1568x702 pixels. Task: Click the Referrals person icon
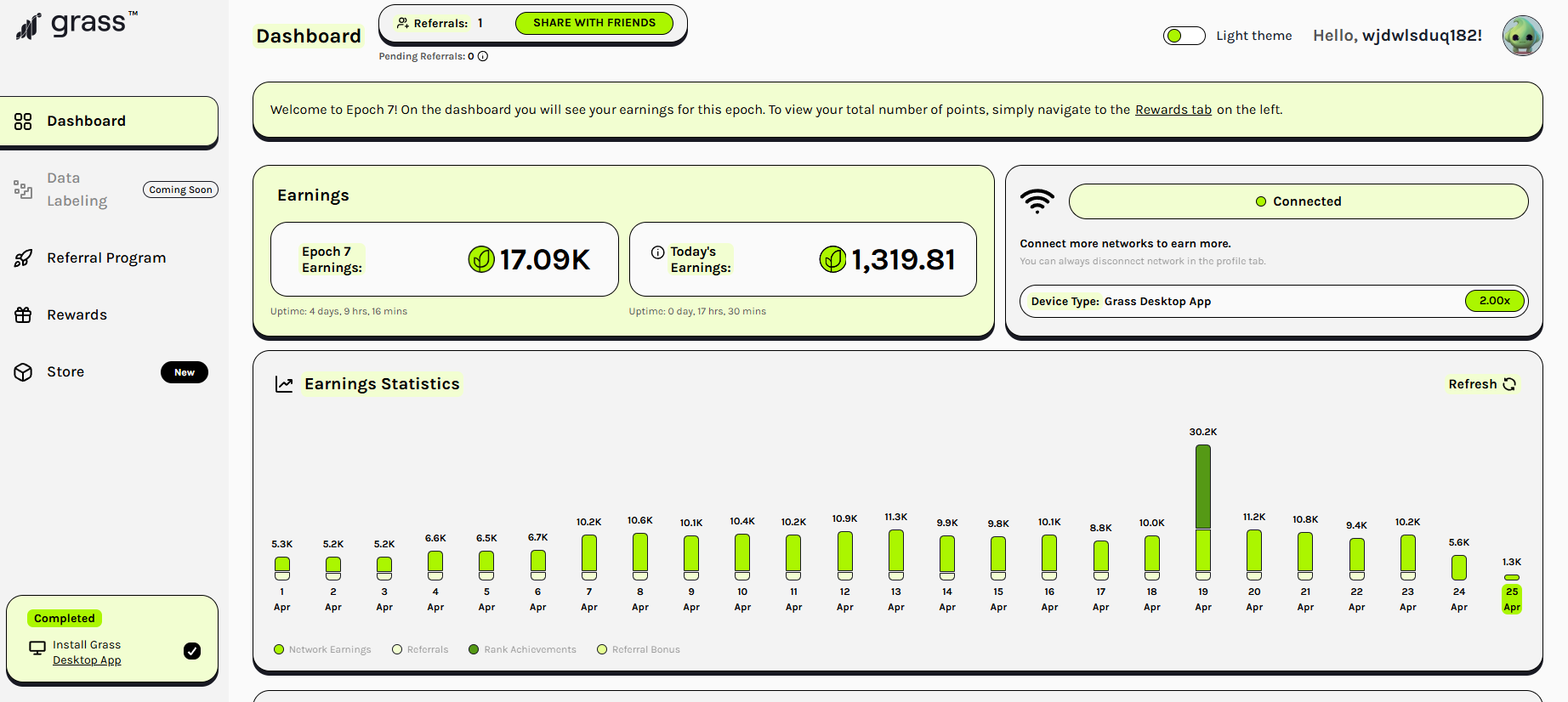(x=403, y=23)
